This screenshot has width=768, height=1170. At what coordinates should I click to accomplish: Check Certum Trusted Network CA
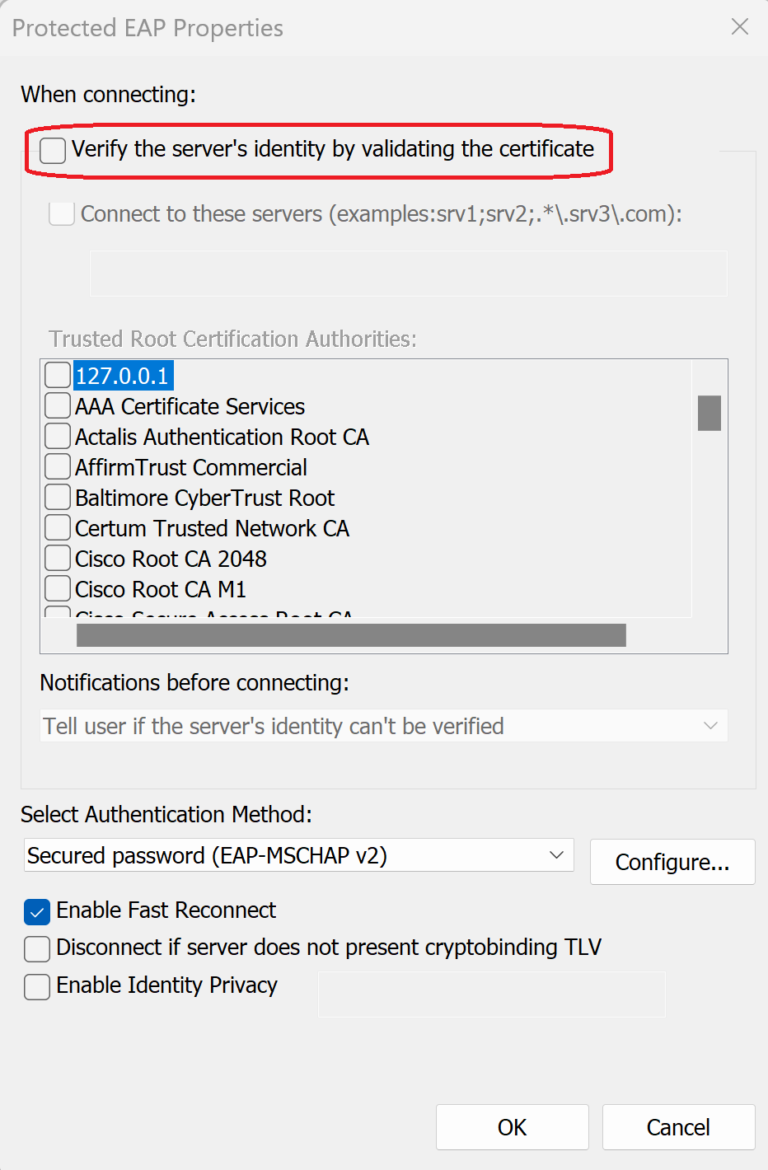(x=58, y=528)
